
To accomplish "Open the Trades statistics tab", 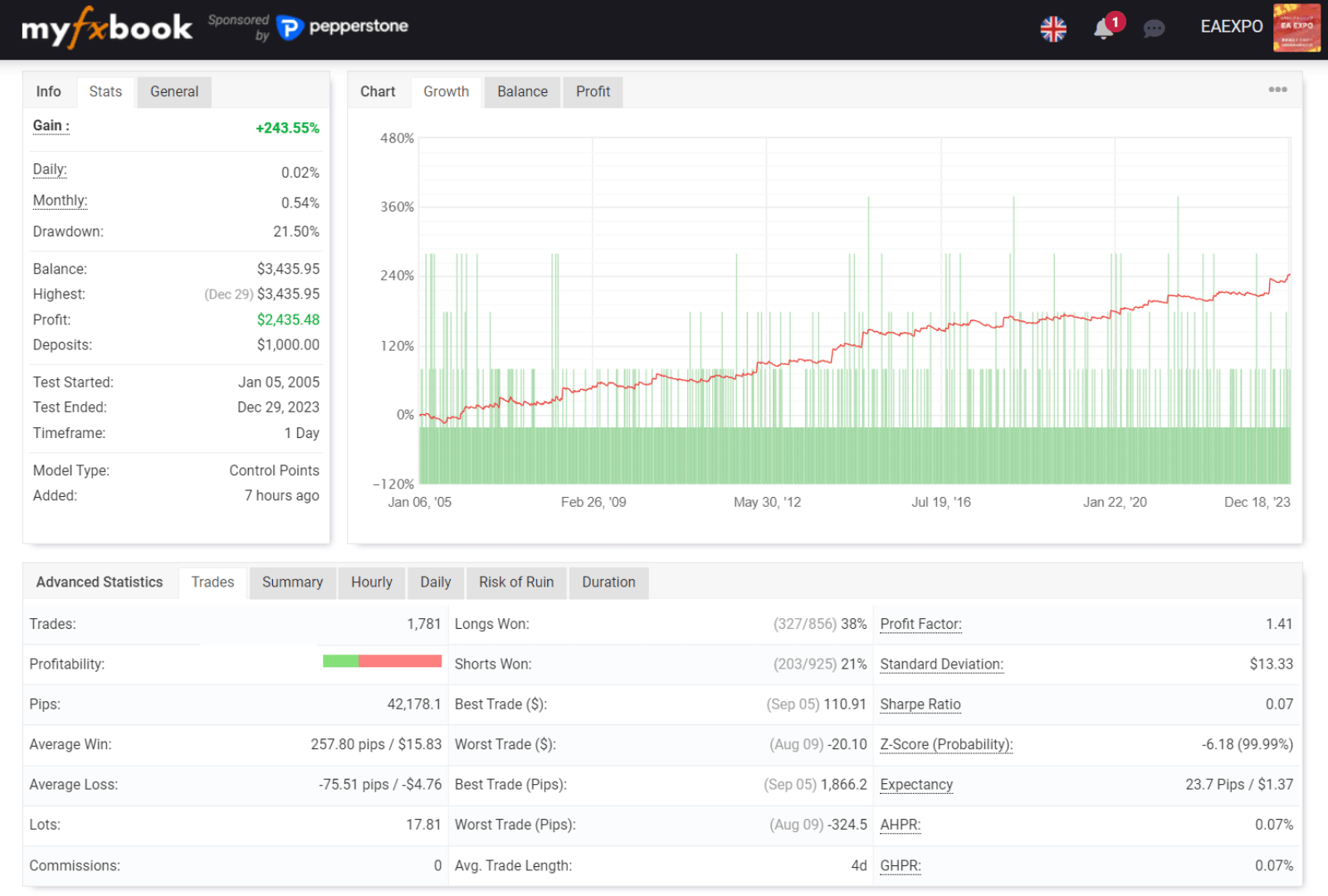I will point(212,582).
